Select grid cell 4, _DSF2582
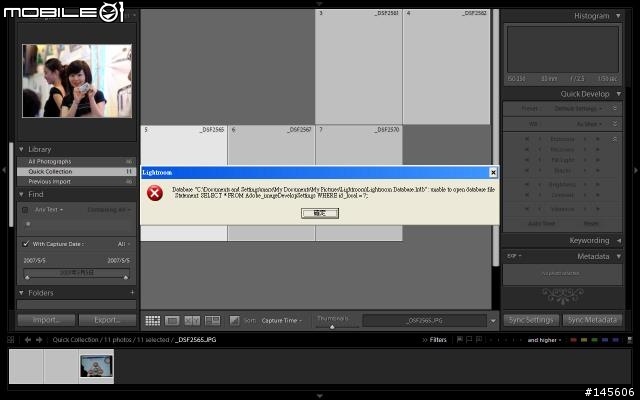 (447, 67)
